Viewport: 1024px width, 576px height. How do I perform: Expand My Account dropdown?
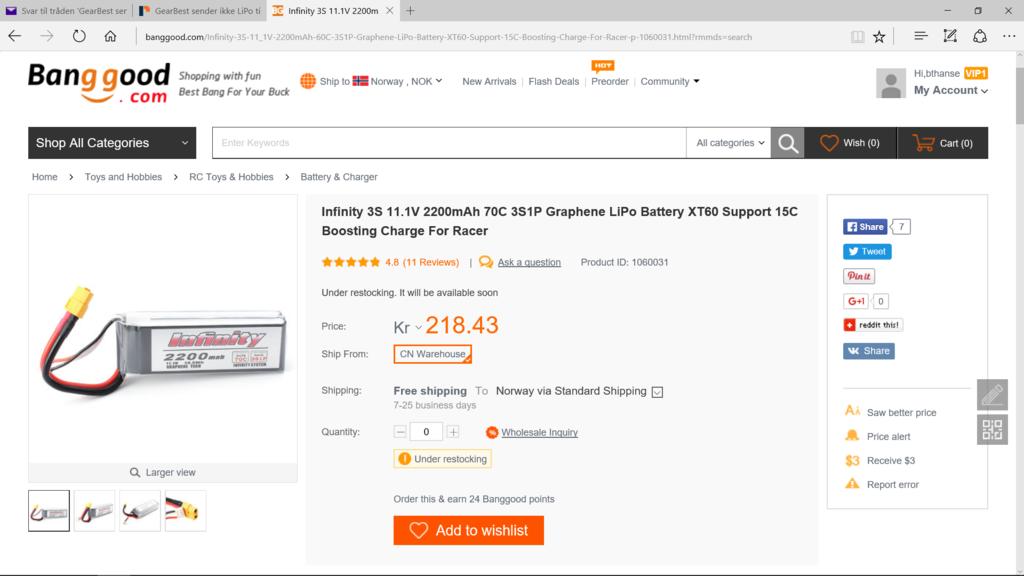click(950, 90)
